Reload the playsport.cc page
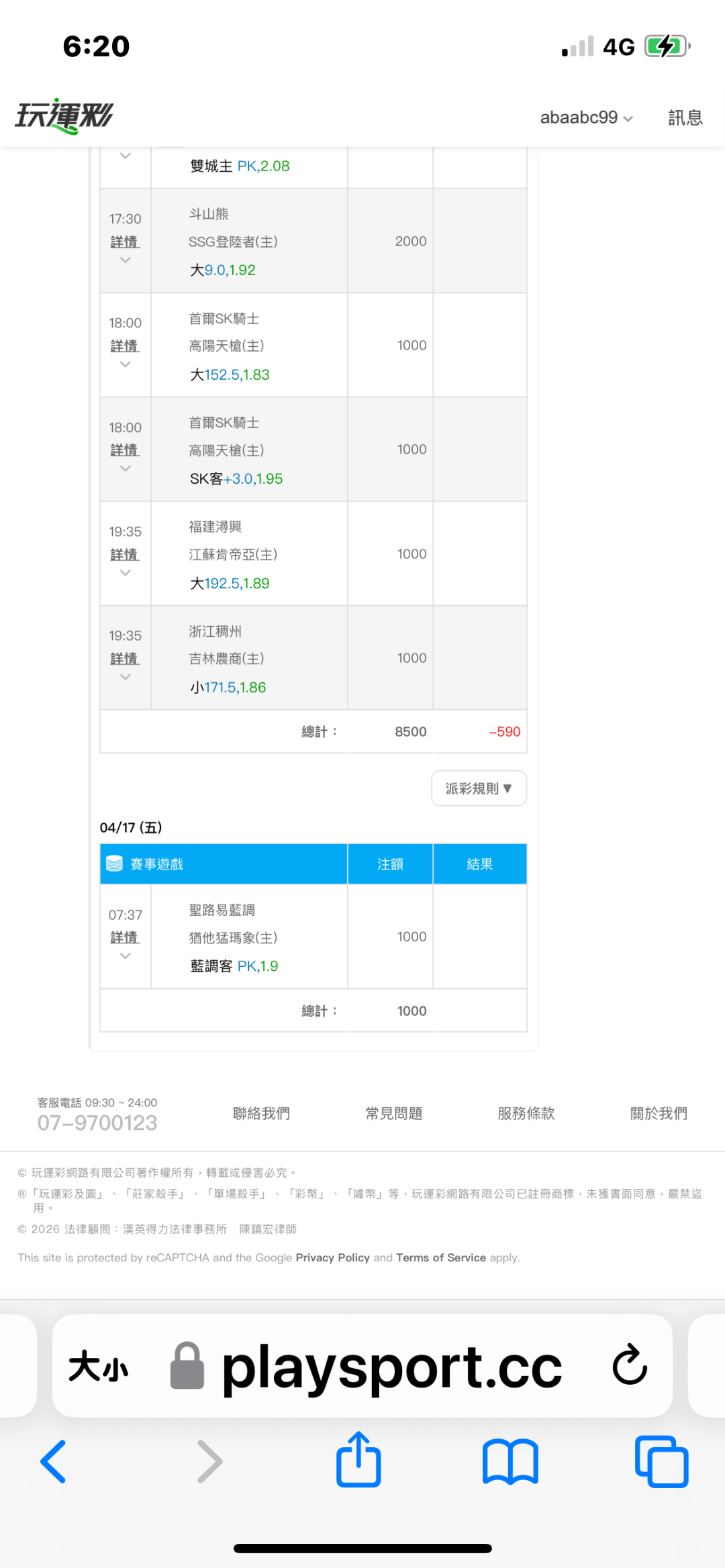Screen dimensions: 725x1568 tap(630, 1365)
